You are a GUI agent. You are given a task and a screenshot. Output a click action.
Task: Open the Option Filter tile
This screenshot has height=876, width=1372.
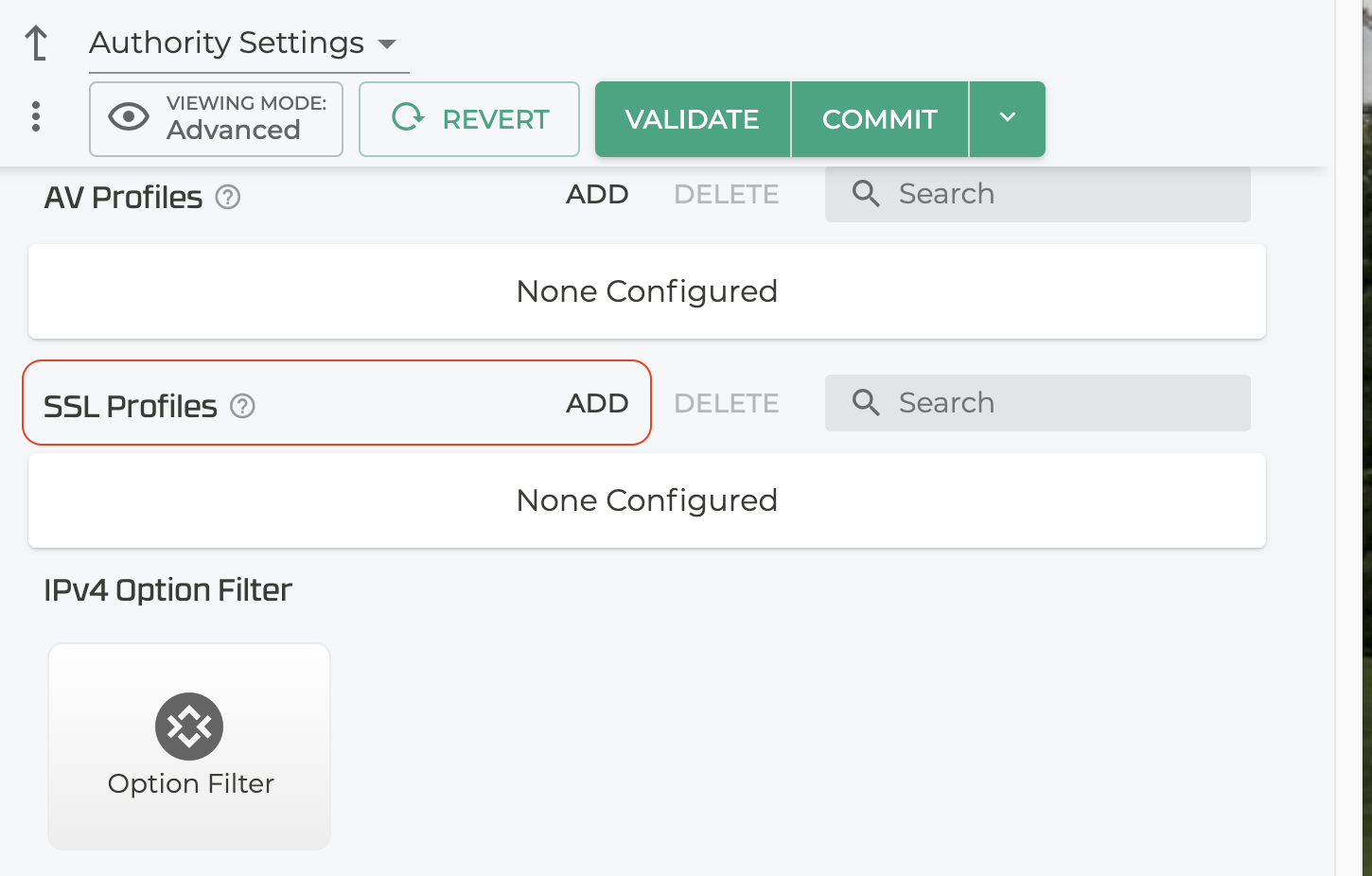tap(189, 746)
